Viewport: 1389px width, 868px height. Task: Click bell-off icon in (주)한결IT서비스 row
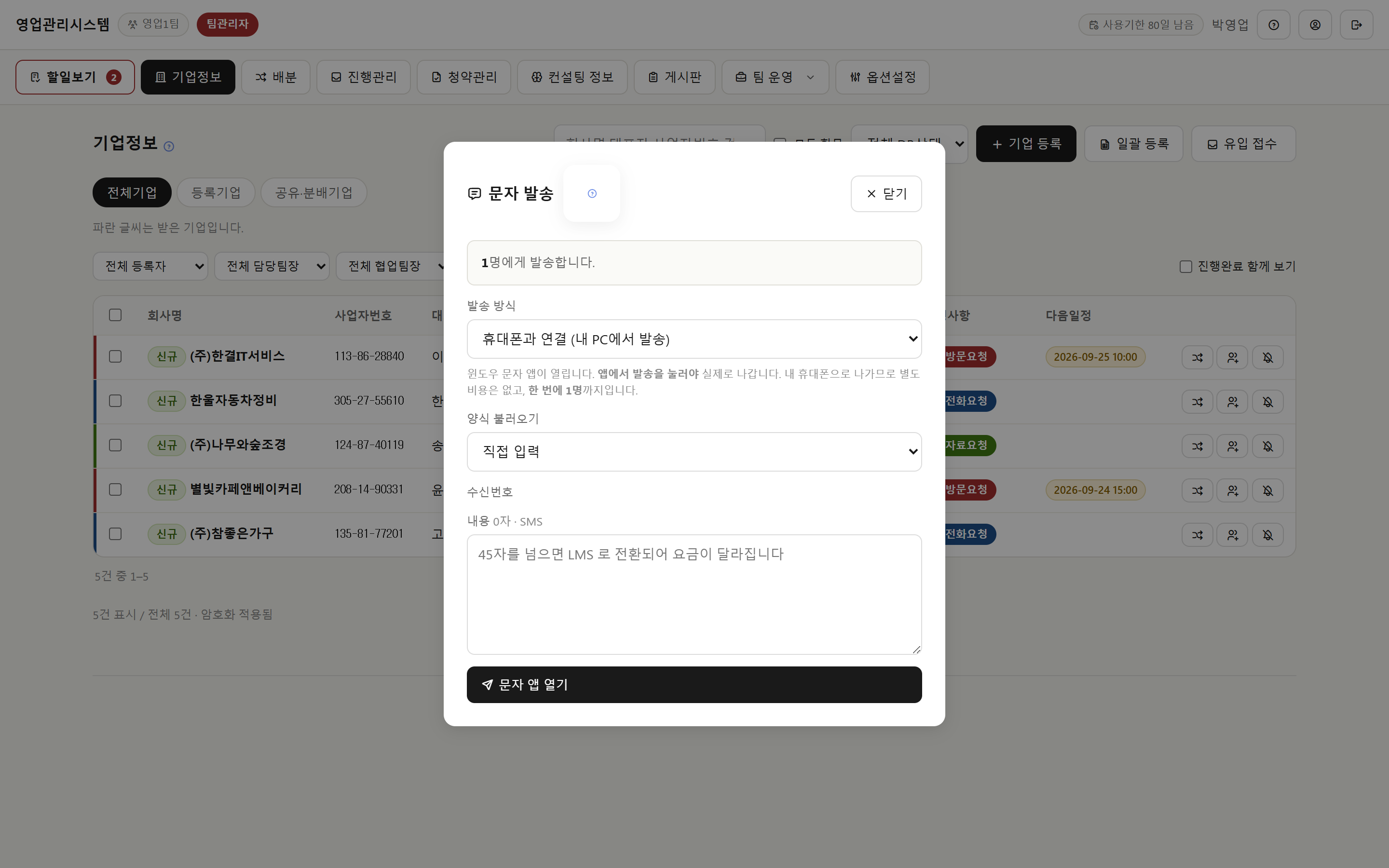[1267, 357]
